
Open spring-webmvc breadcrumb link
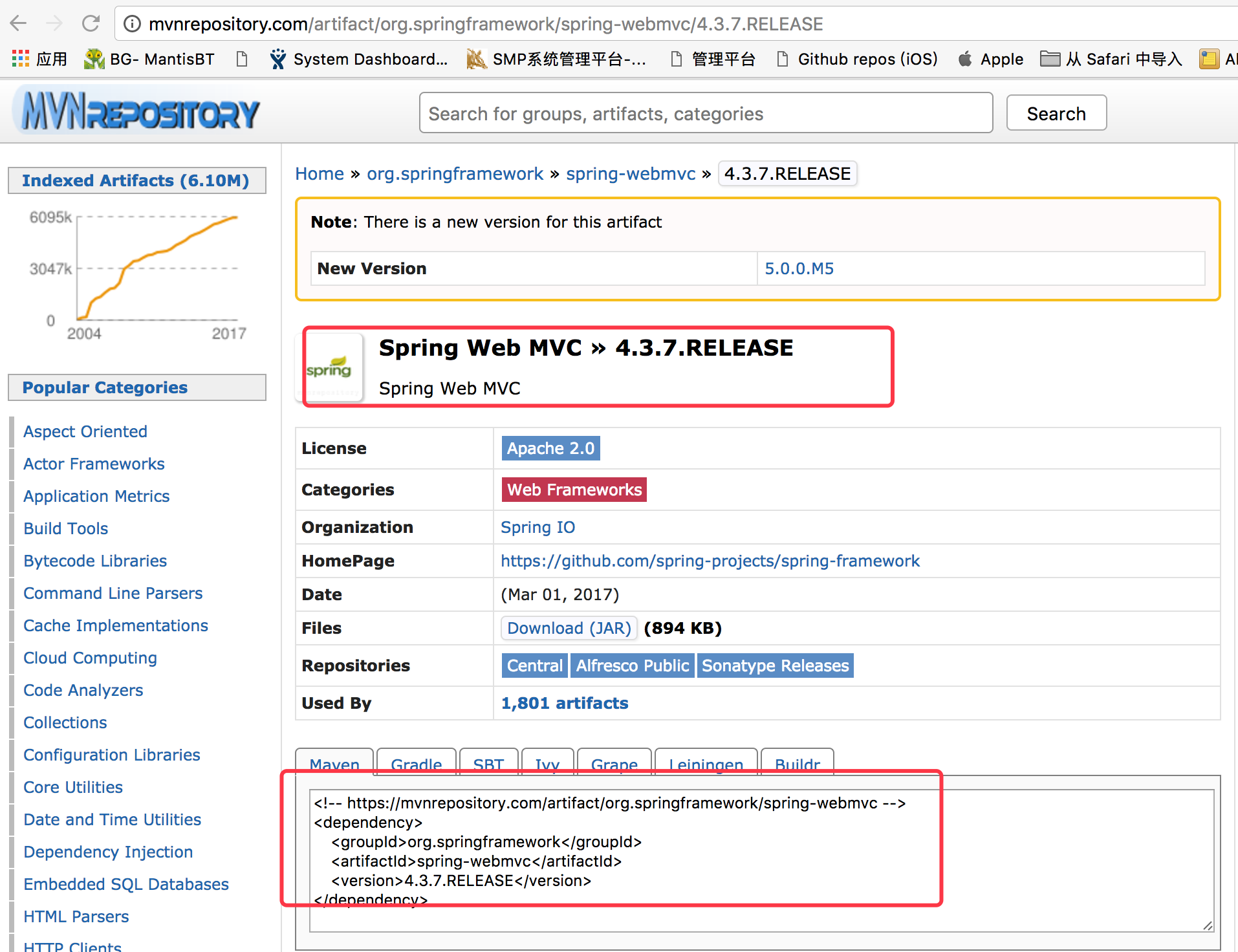(x=631, y=173)
